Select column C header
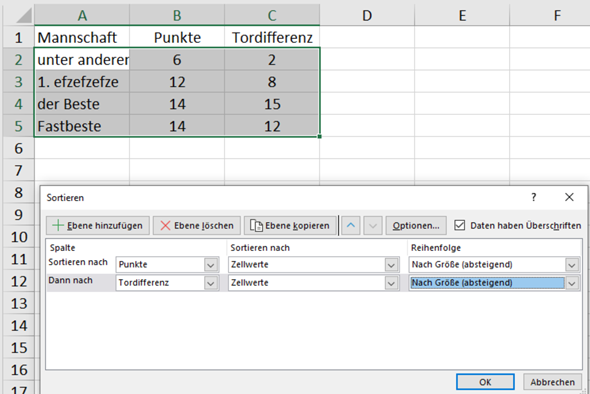Screen dimensions: 590x394 pos(272,15)
